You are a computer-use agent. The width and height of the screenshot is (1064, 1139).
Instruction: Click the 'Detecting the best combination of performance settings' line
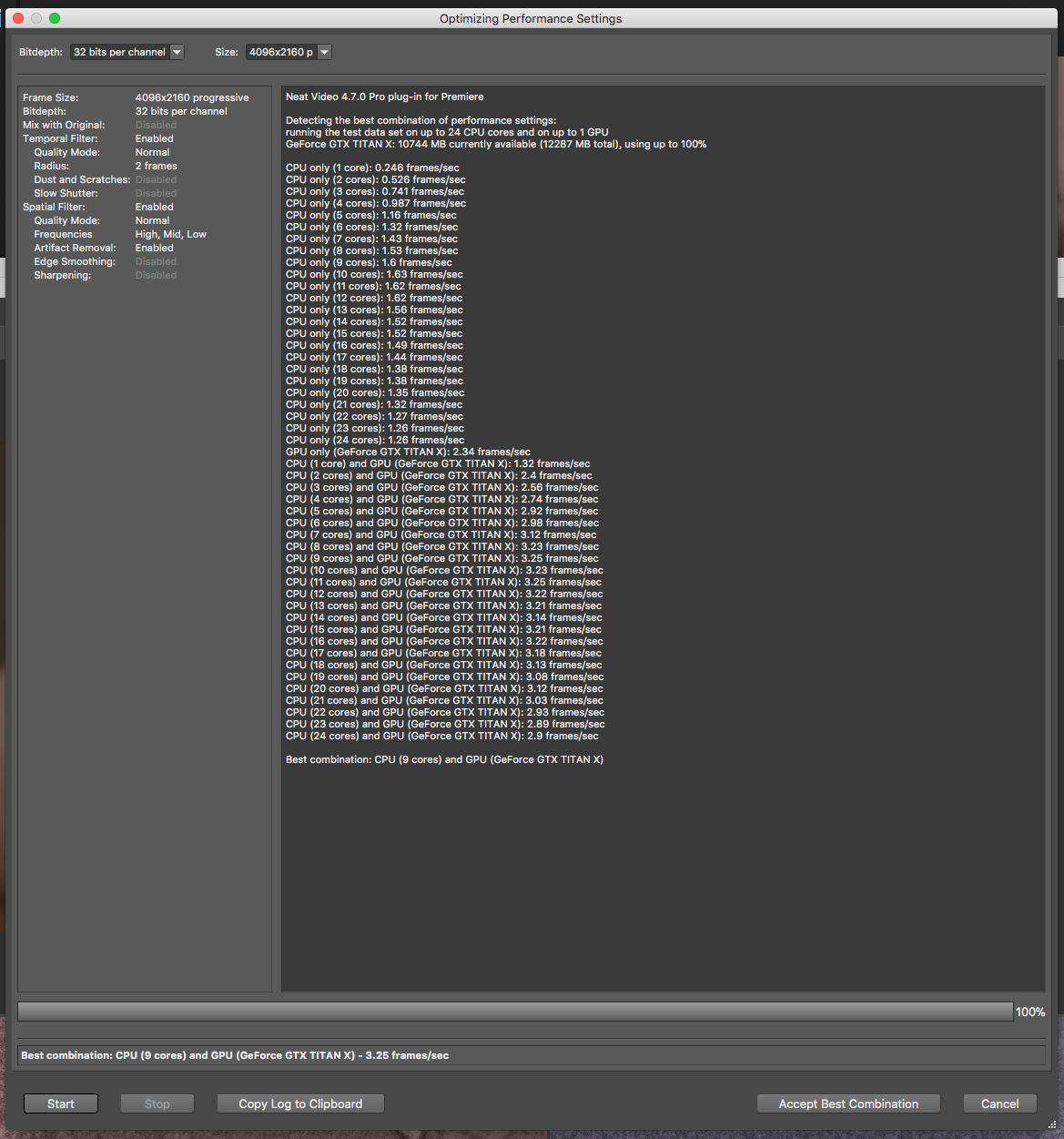pyautogui.click(x=421, y=120)
